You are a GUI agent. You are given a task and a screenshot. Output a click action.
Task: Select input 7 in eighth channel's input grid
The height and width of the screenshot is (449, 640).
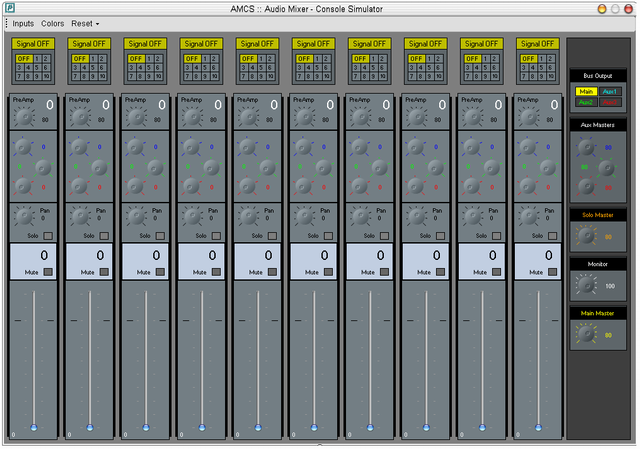pos(412,76)
